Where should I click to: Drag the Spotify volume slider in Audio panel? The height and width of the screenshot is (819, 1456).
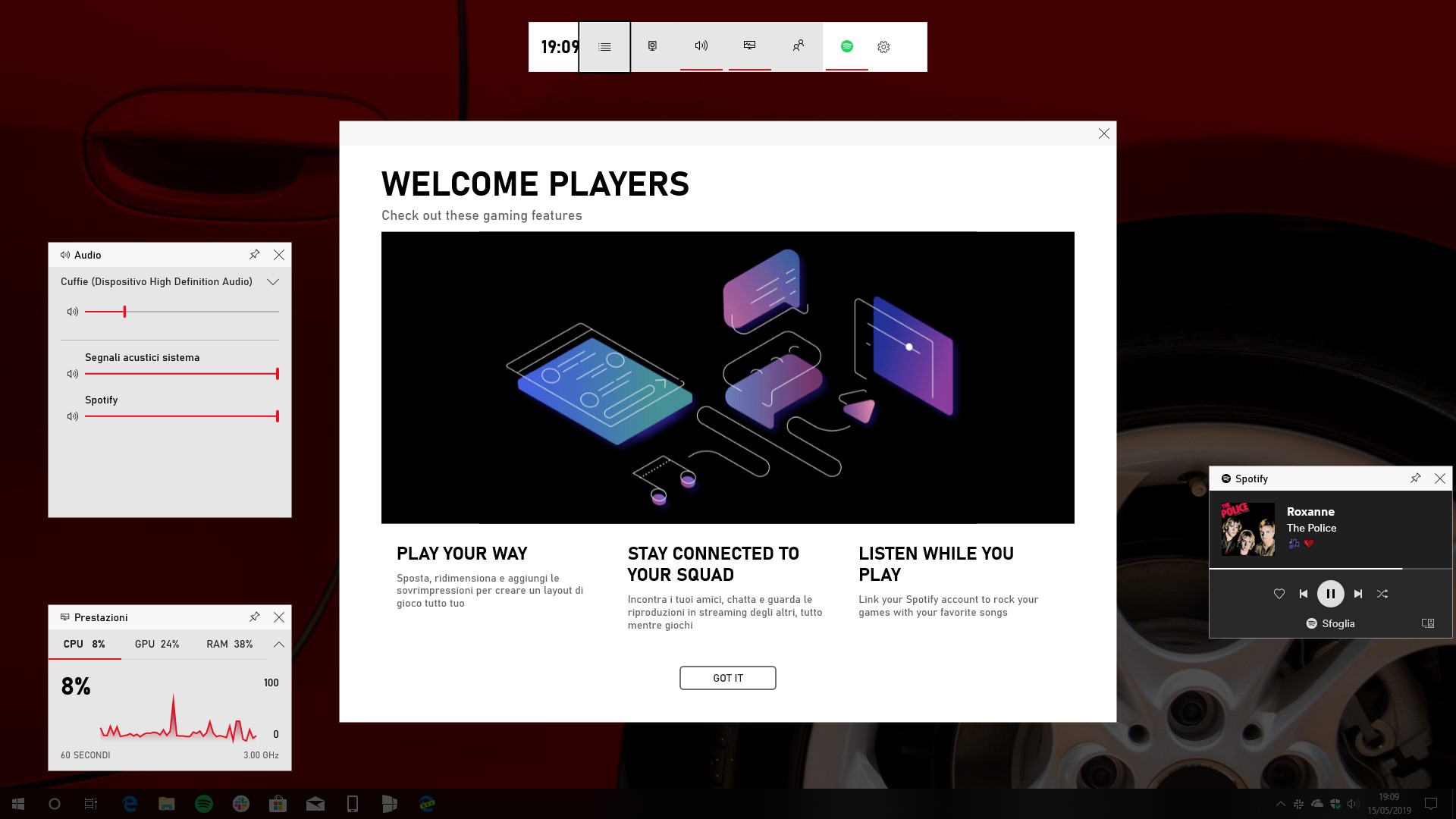278,416
